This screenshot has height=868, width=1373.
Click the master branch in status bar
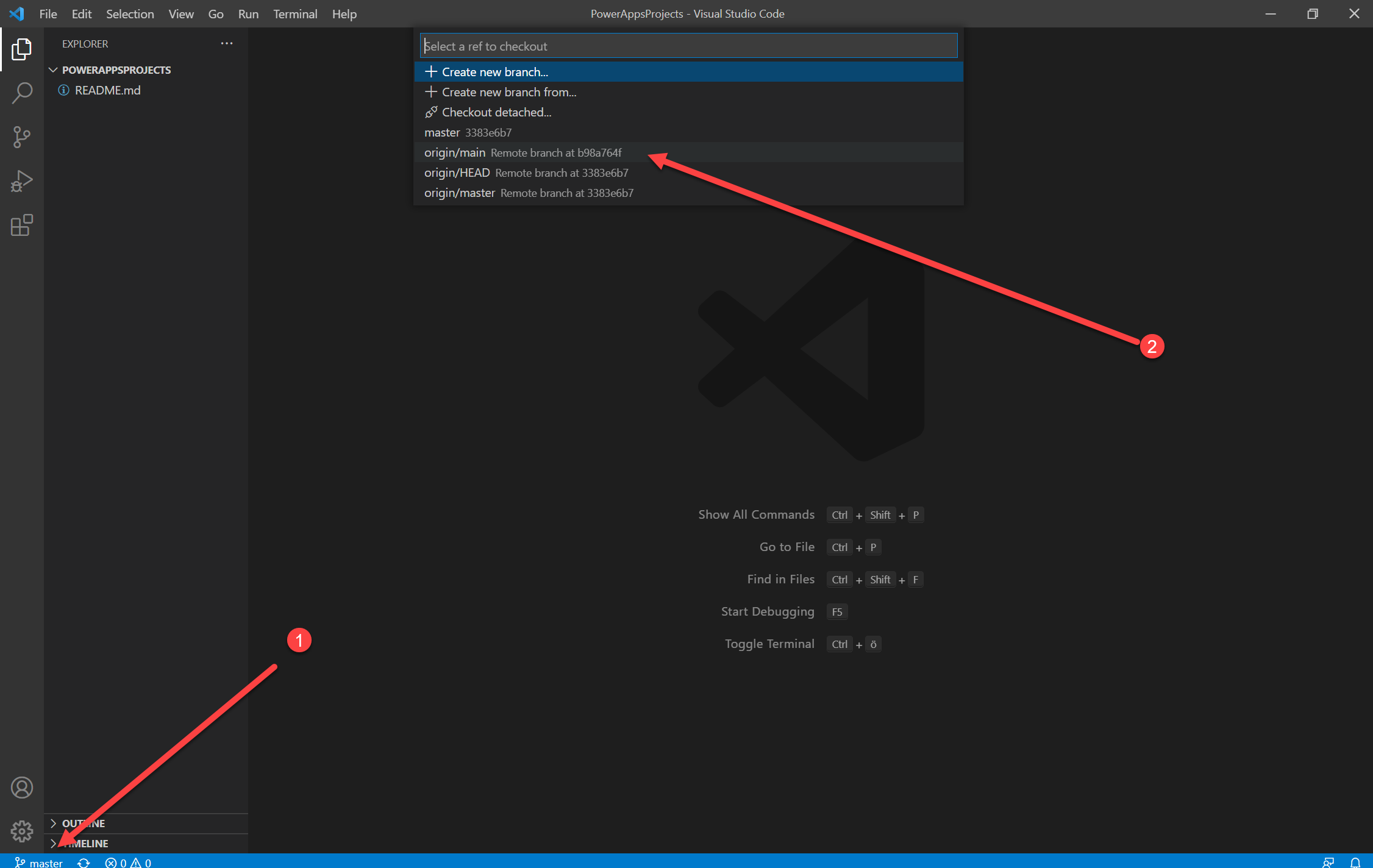pos(39,862)
